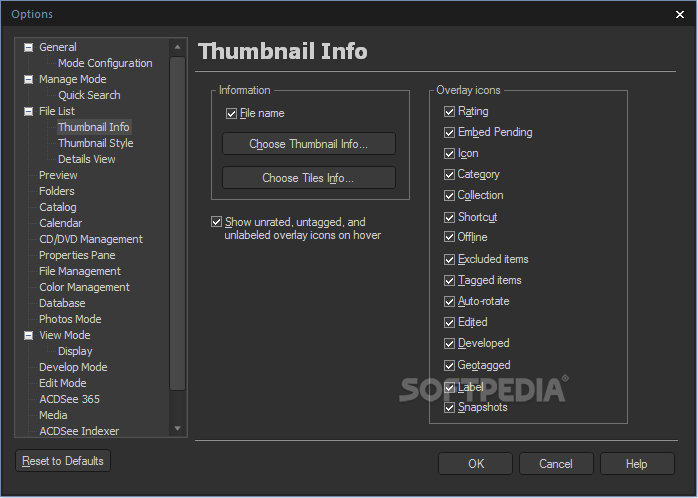Cancel the Options dialog

556,464
